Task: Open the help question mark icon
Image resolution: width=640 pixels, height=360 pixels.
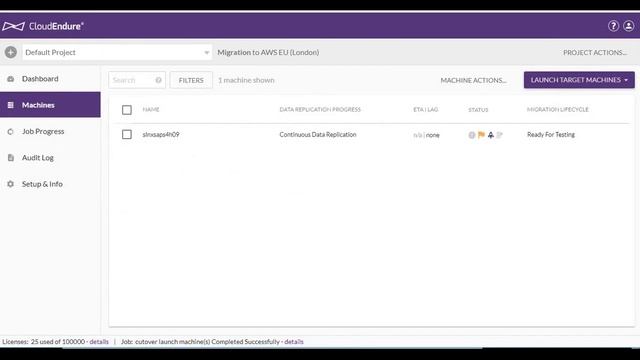Action: 613,26
